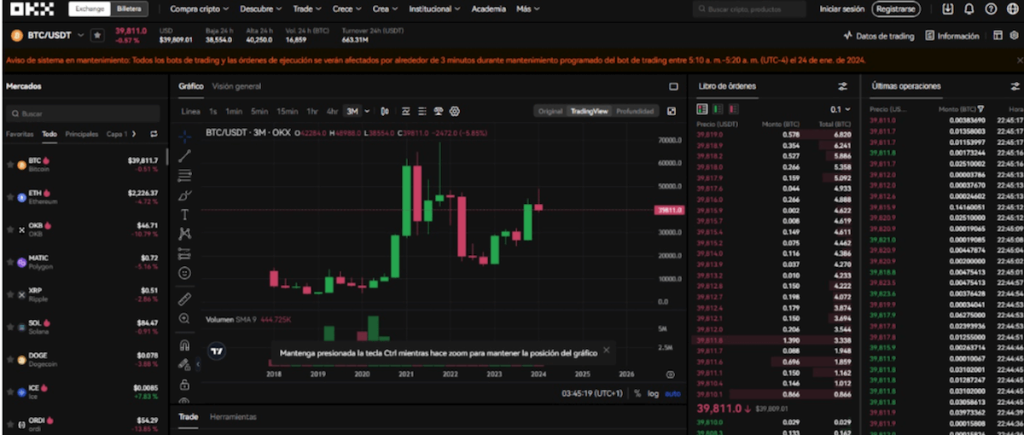
Task: Show combined buy and sell order book view
Action: 702,109
